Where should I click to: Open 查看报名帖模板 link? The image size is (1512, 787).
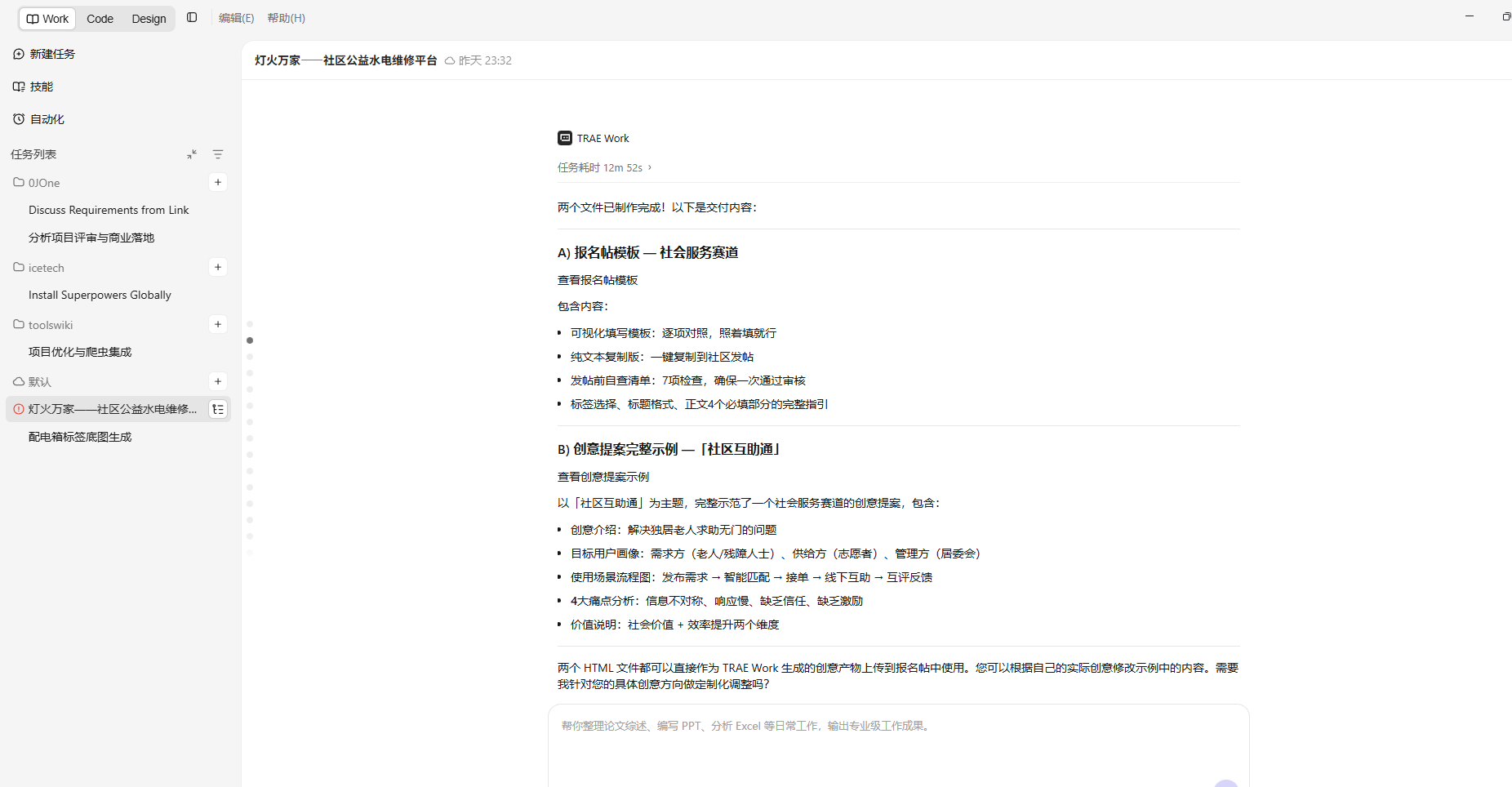click(598, 280)
